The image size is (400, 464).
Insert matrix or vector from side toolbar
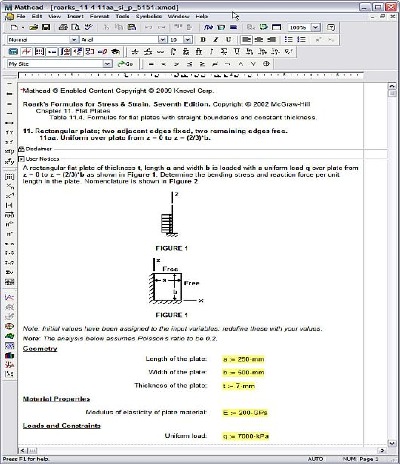pos(10,177)
